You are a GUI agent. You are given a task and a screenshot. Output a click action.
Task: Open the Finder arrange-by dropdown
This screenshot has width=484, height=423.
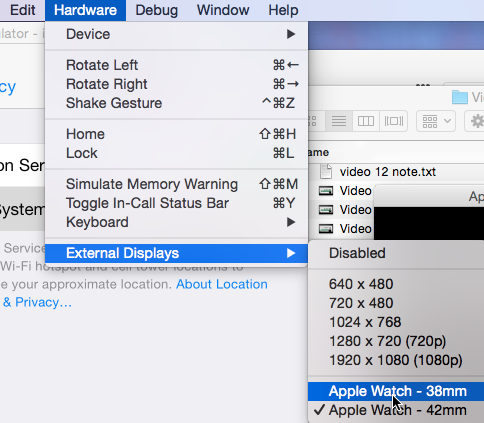tap(437, 121)
